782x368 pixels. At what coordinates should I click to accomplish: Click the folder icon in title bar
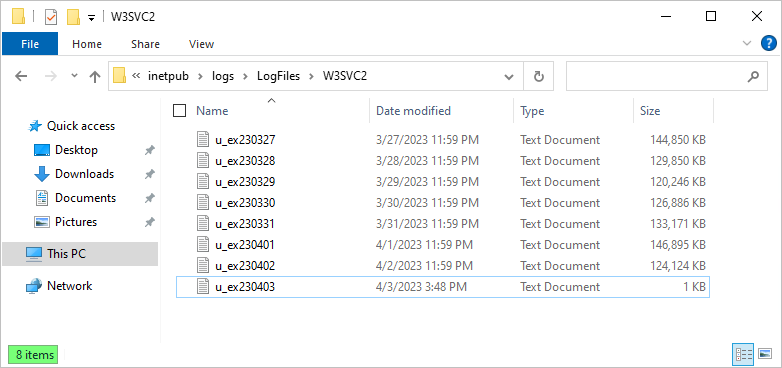point(18,17)
